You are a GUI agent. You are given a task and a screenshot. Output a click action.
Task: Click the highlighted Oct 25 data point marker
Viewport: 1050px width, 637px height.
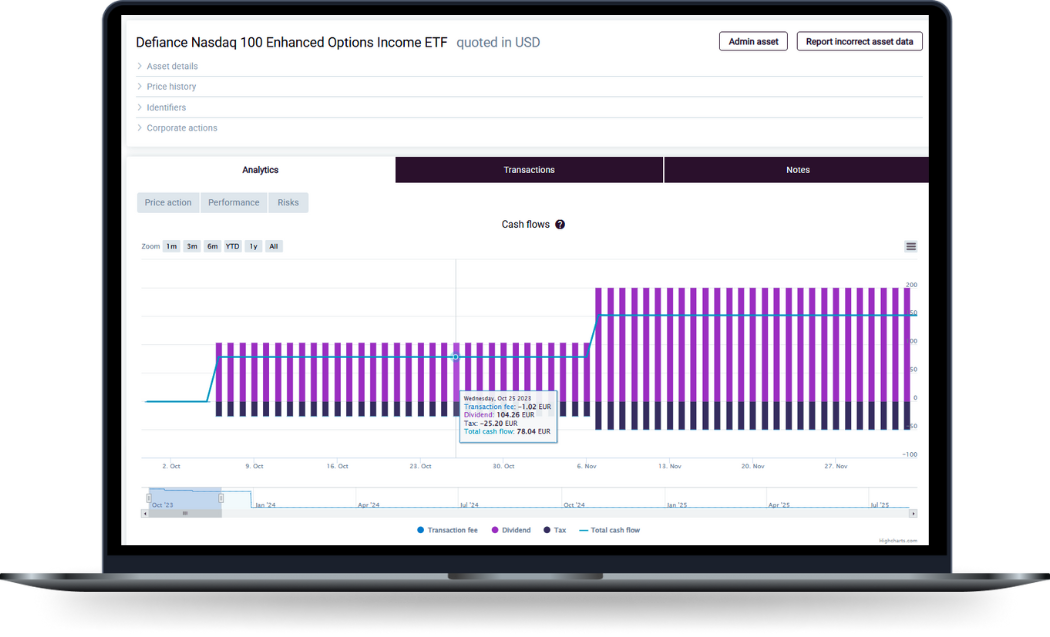pos(455,357)
